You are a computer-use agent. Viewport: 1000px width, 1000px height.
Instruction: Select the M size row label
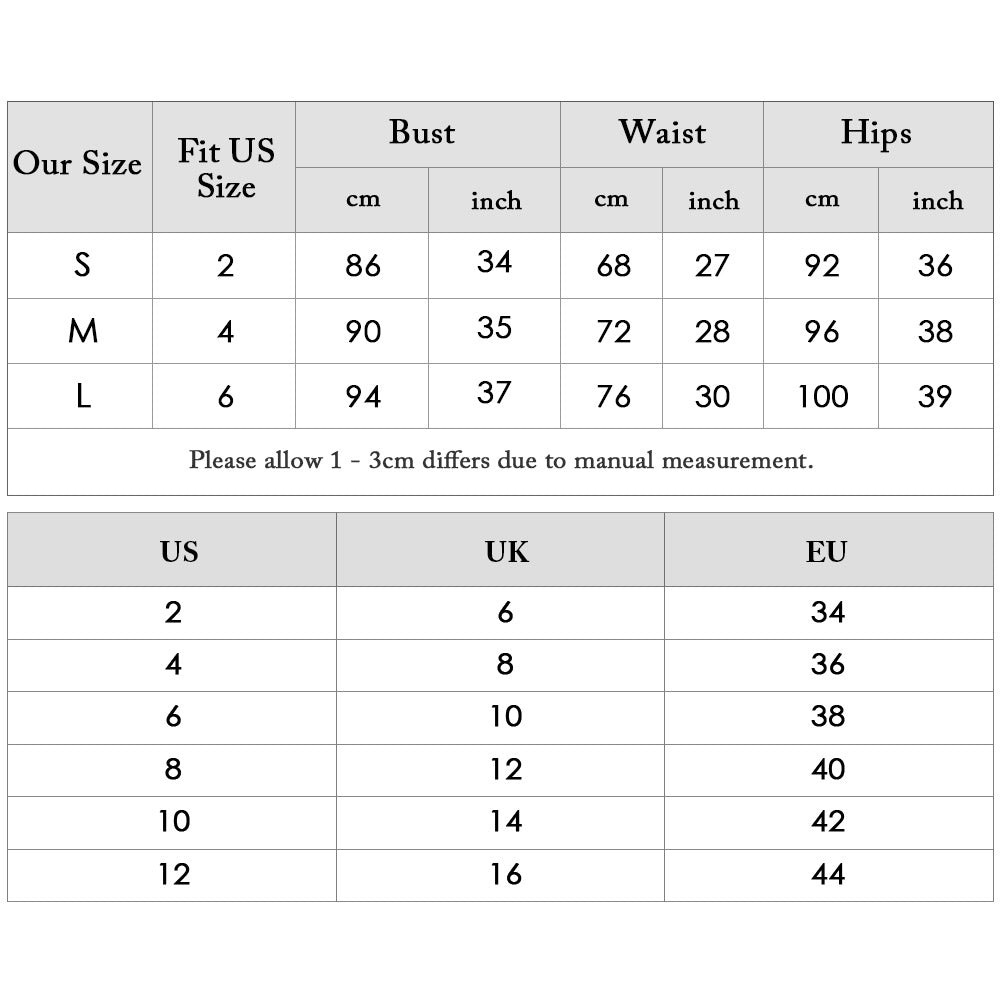click(x=82, y=331)
